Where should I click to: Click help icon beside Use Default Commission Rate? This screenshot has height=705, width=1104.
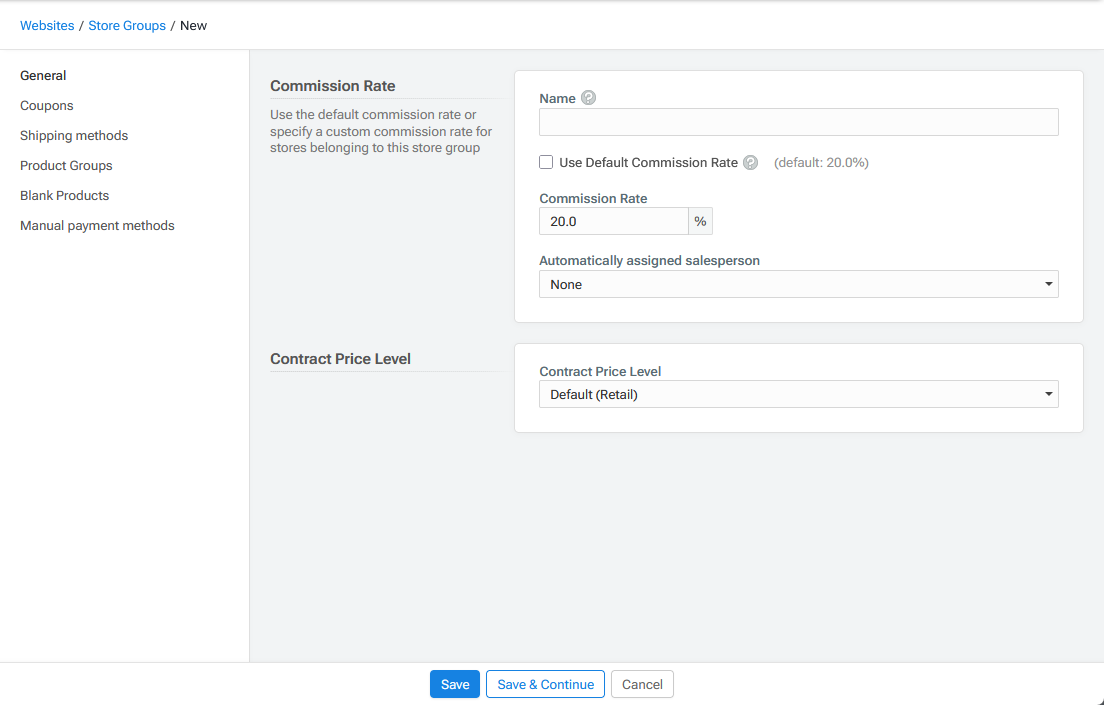pos(750,163)
